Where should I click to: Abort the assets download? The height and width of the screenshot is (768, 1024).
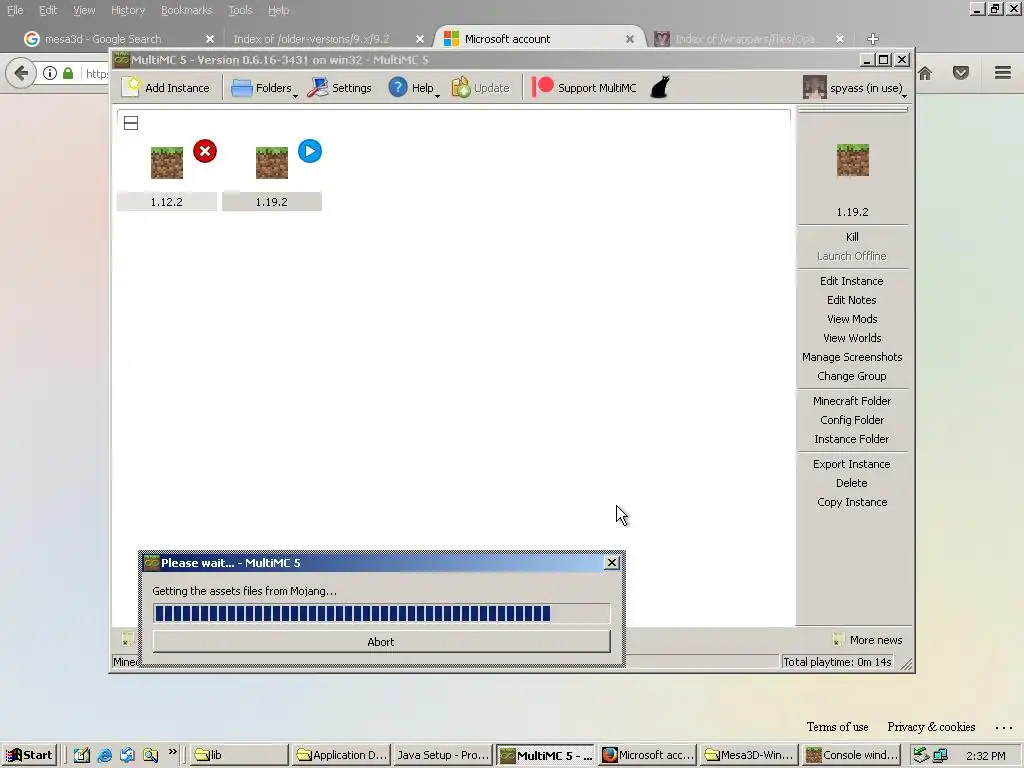(381, 642)
